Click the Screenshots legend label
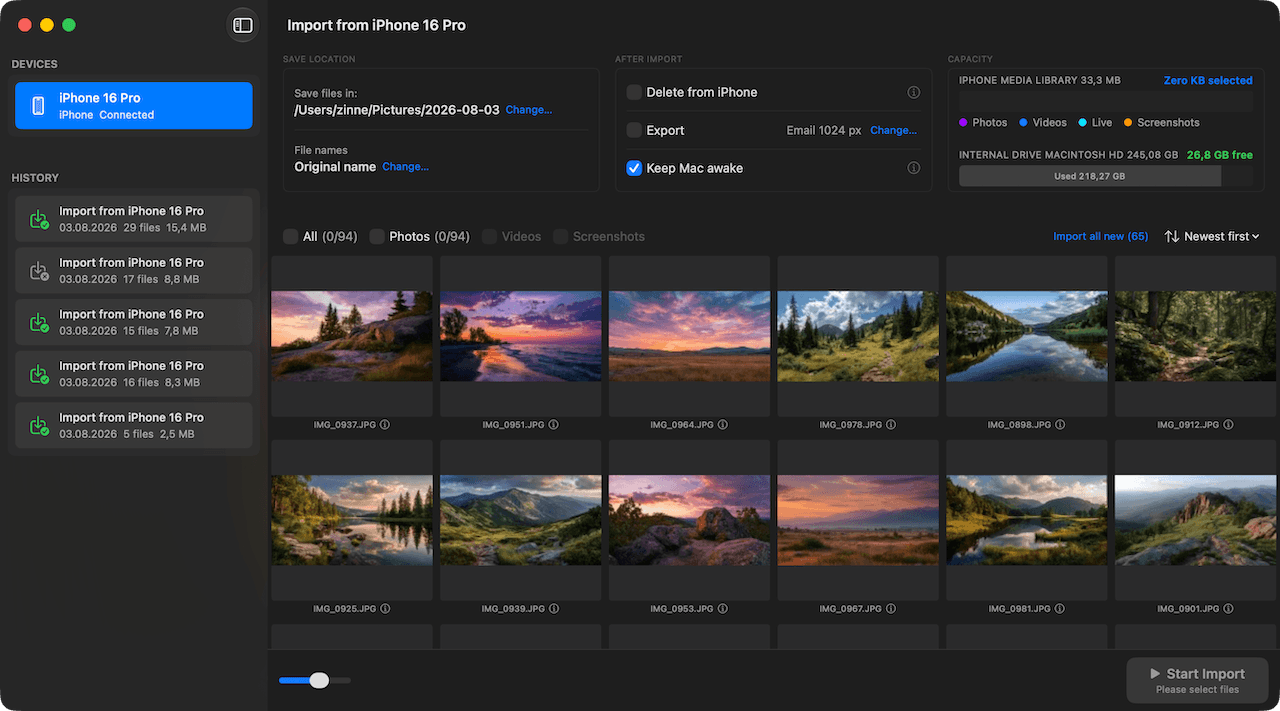Viewport: 1280px width, 711px height. pos(1168,123)
